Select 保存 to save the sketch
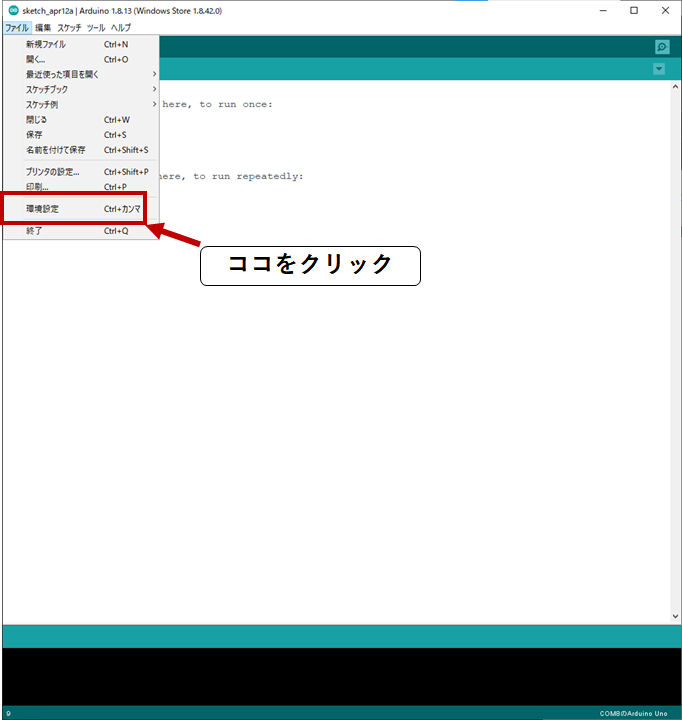682x720 pixels. pos(81,135)
